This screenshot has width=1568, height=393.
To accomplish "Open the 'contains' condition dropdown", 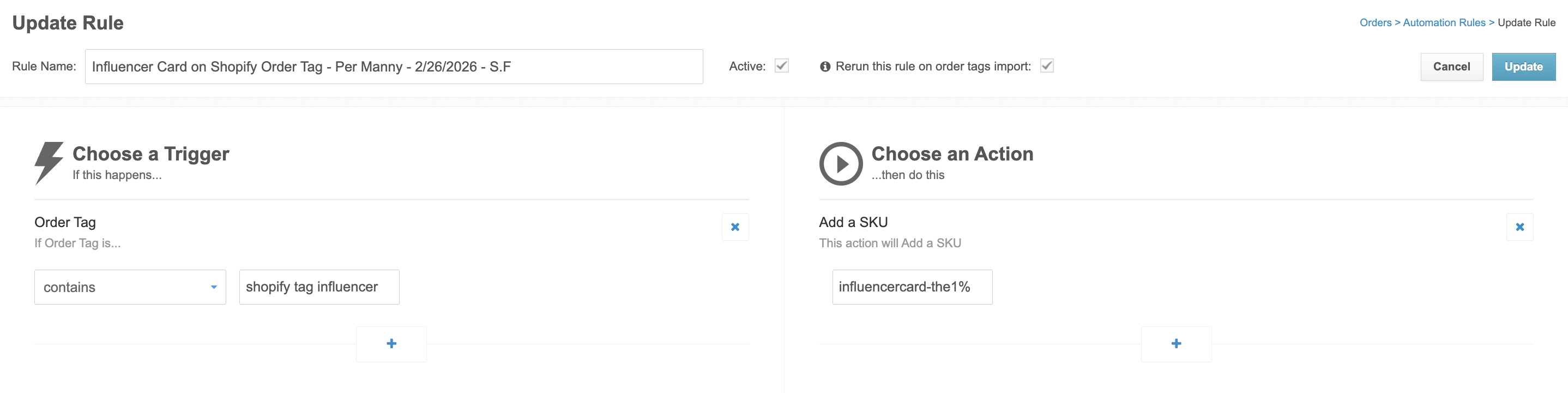I will (130, 287).
